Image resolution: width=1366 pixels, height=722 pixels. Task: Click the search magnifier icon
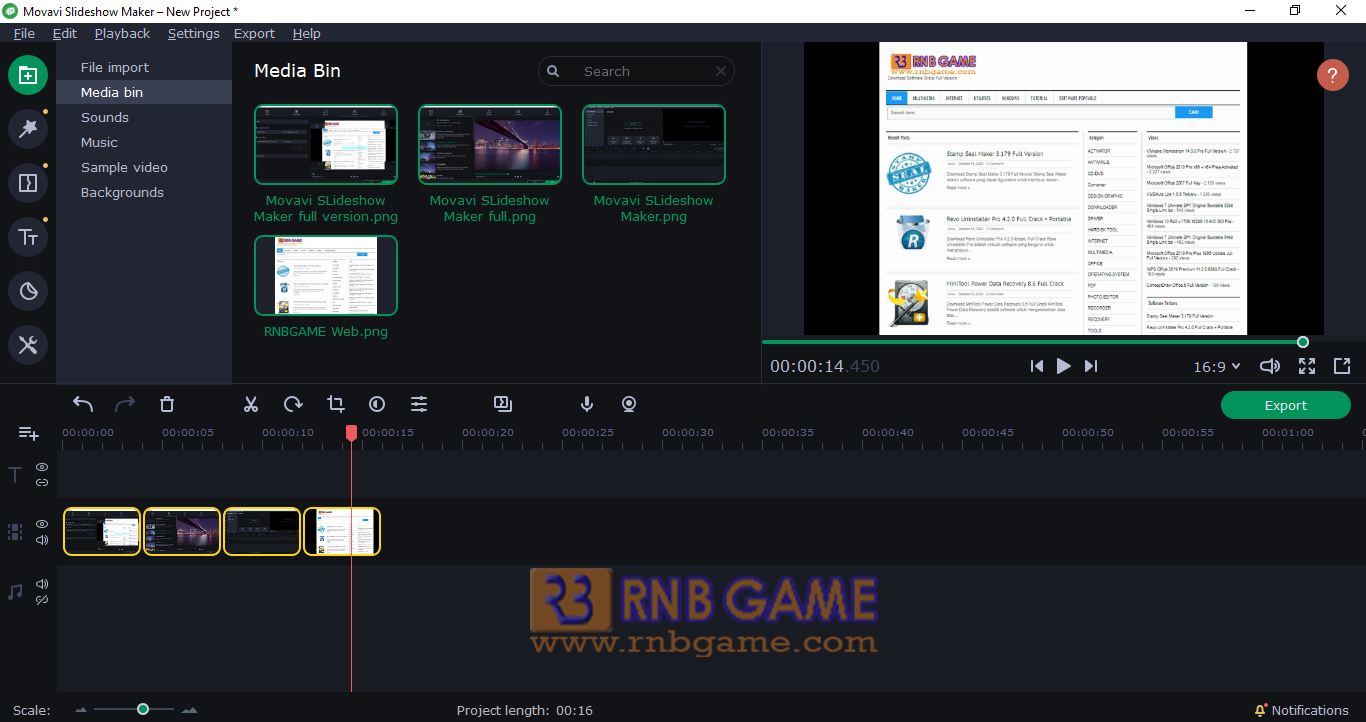[553, 71]
